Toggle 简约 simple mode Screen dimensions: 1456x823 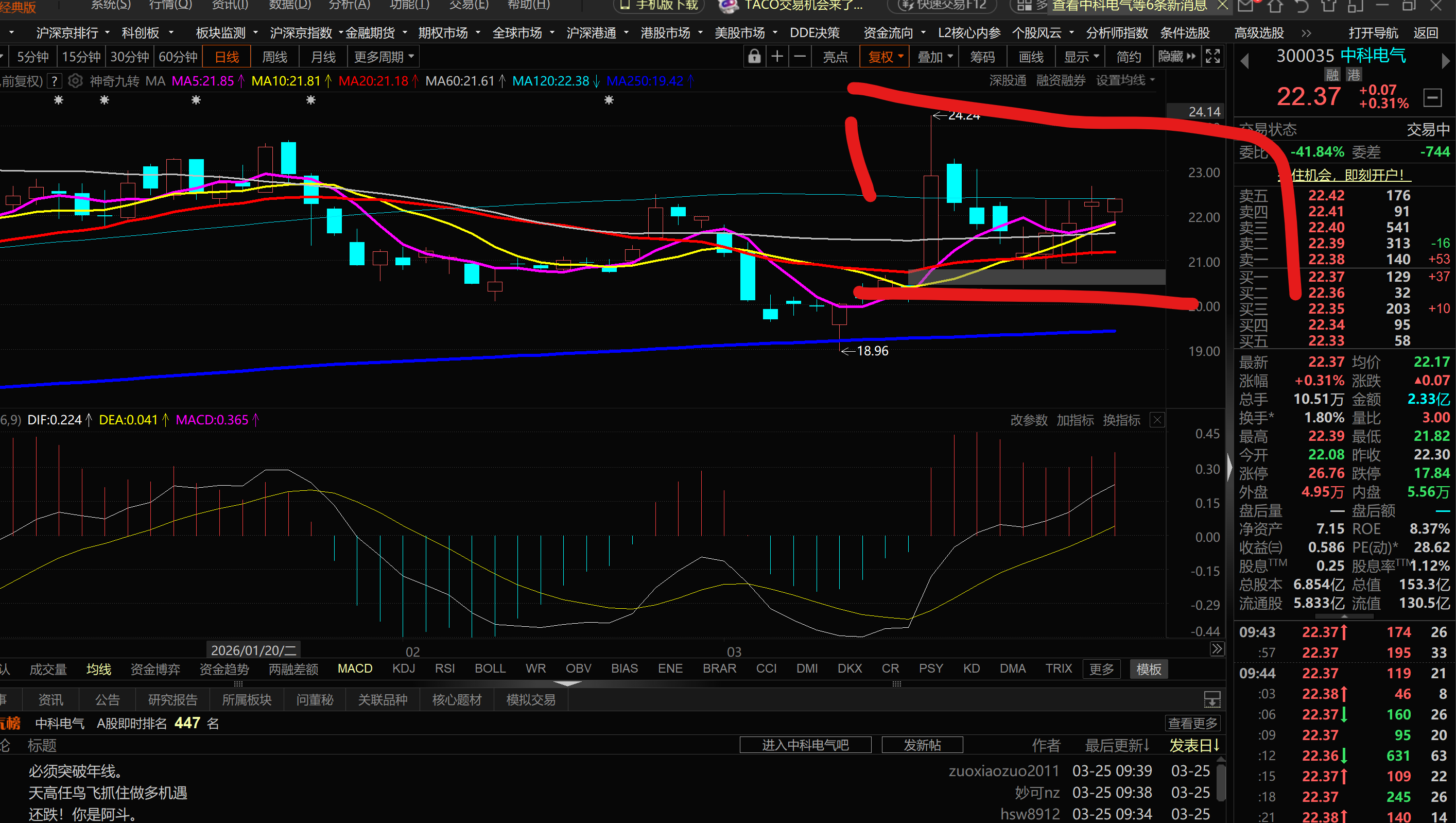click(x=1129, y=57)
